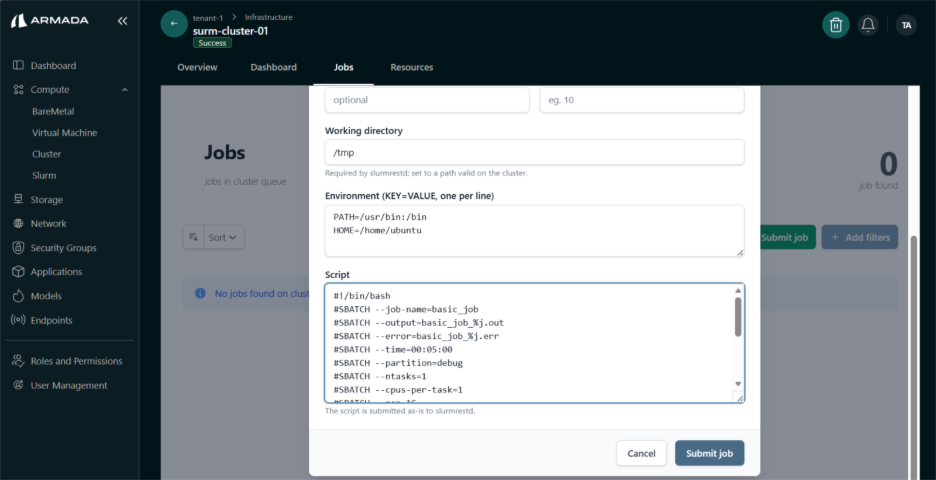Select Slurm in the sidebar
936x480 pixels.
[x=44, y=176]
